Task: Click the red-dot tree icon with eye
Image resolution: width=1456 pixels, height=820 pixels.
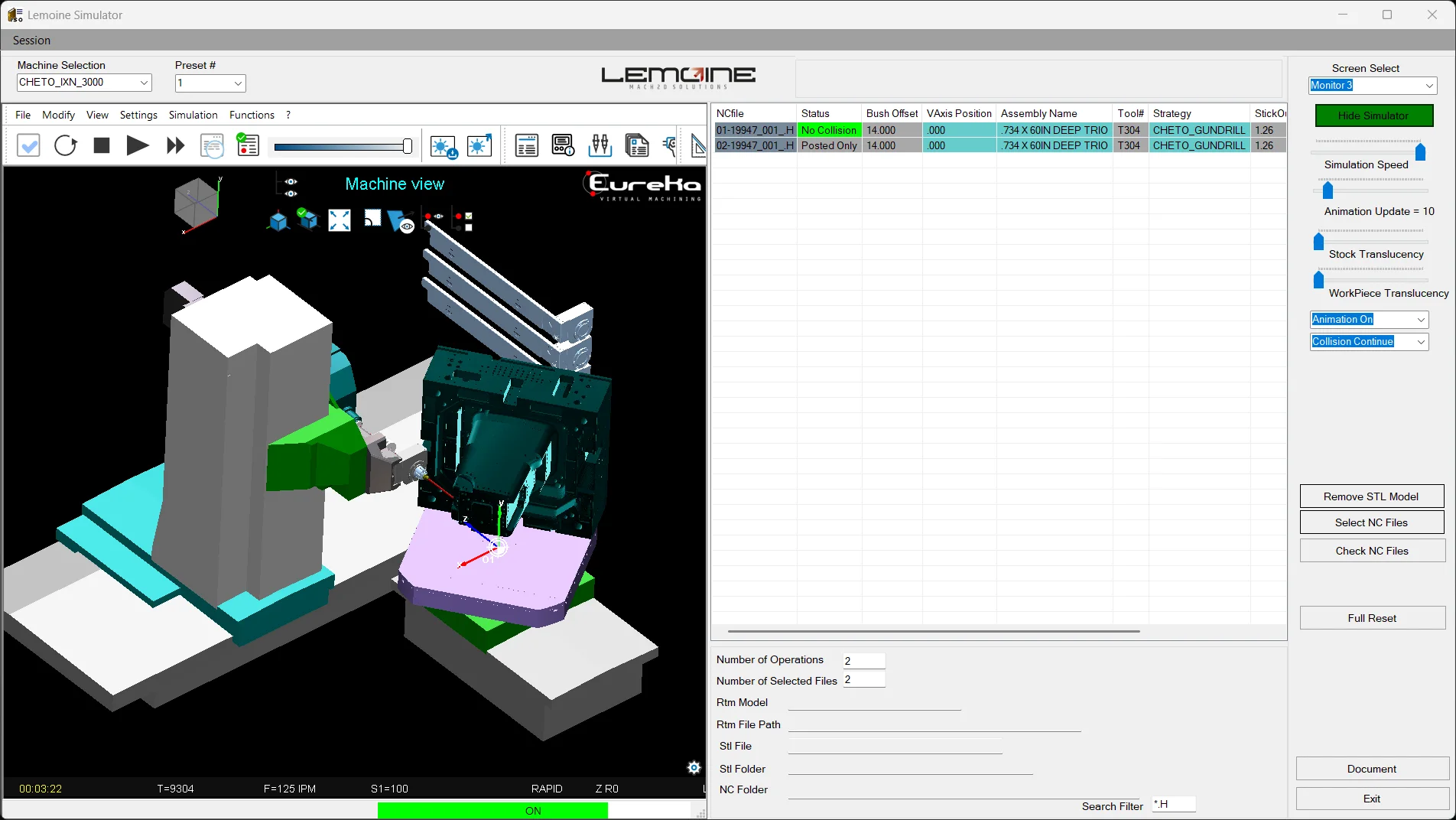Action: [x=434, y=217]
